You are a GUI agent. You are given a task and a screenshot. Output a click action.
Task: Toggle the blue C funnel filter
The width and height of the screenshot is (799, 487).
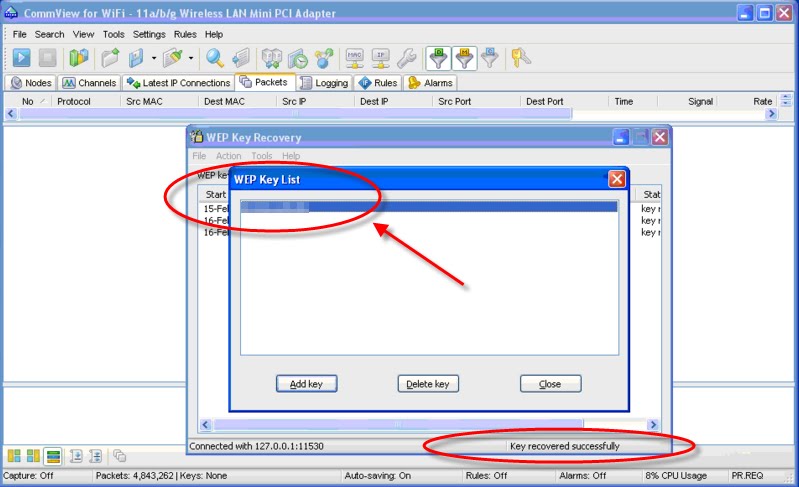(490, 58)
